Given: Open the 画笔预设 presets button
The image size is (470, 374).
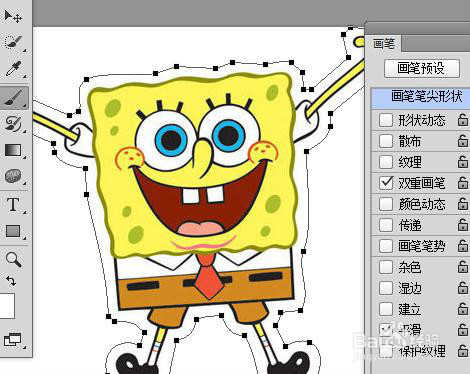Looking at the screenshot, I should pos(422,68).
